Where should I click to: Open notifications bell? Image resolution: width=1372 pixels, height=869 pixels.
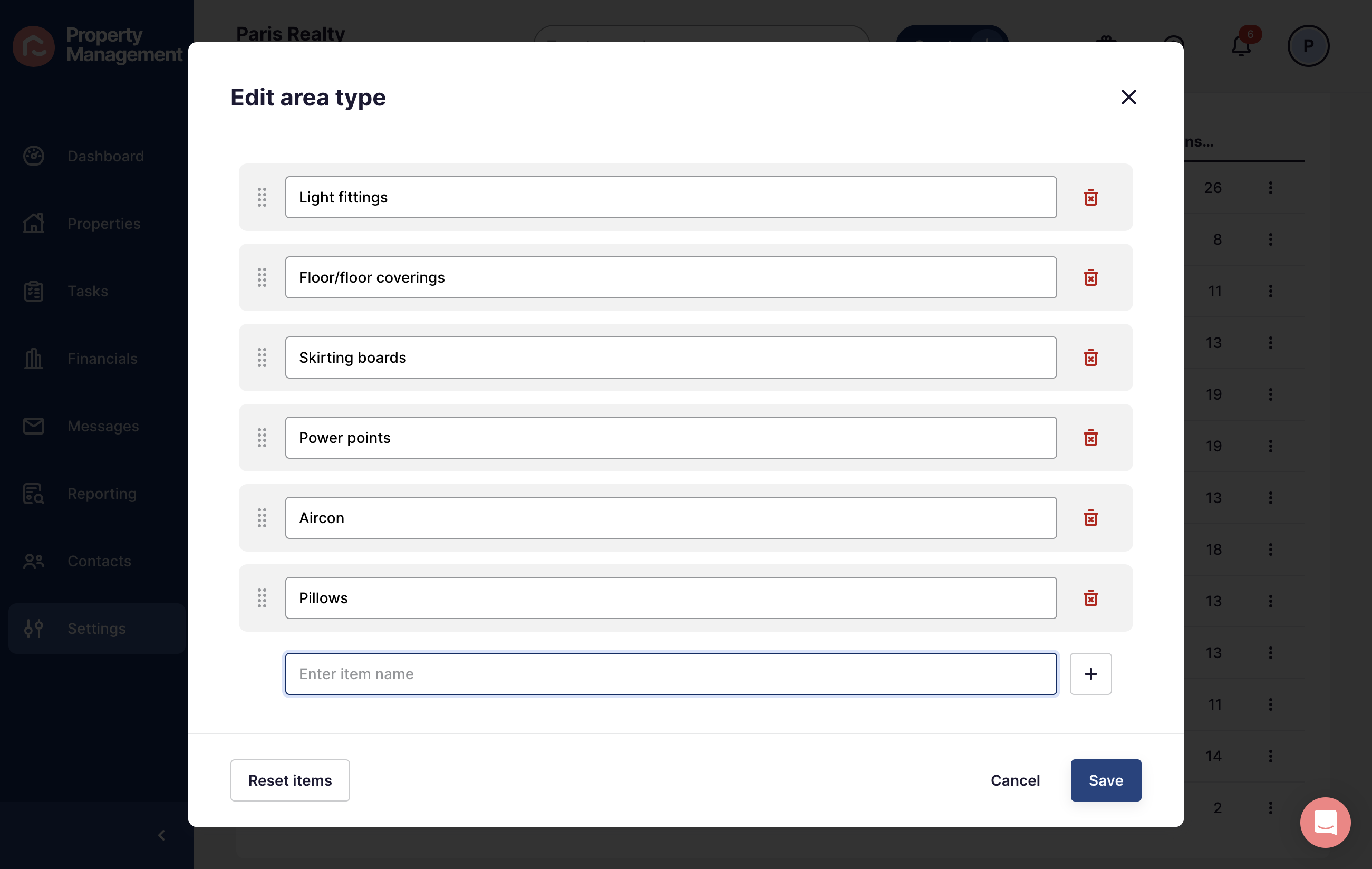point(1241,45)
